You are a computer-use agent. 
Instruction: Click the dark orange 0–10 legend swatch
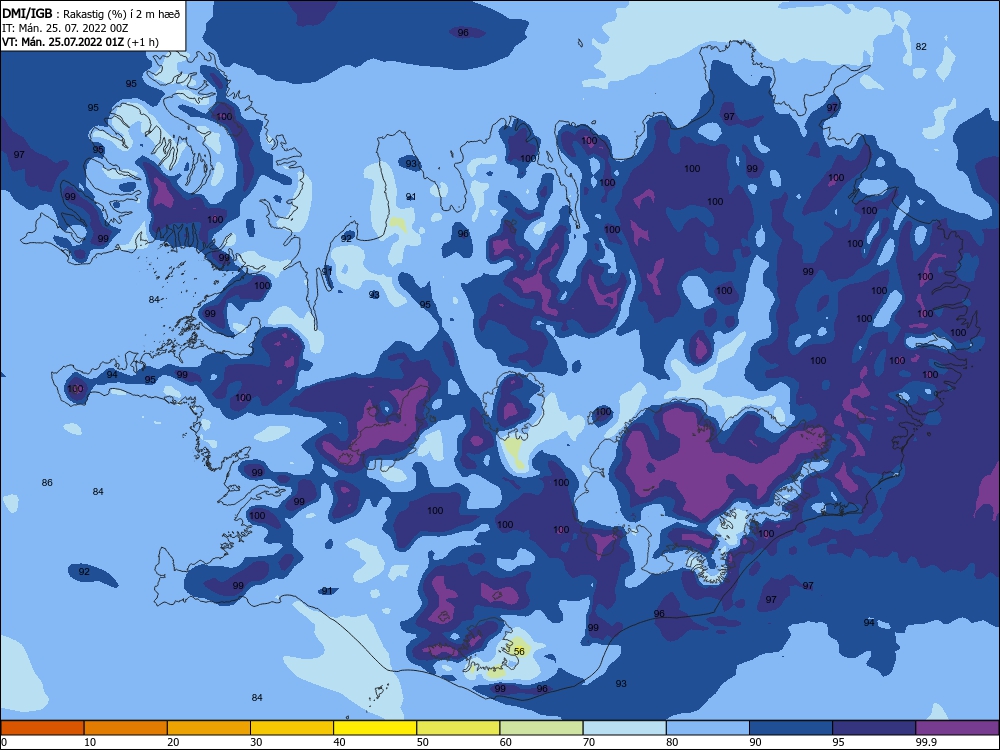tap(42, 728)
